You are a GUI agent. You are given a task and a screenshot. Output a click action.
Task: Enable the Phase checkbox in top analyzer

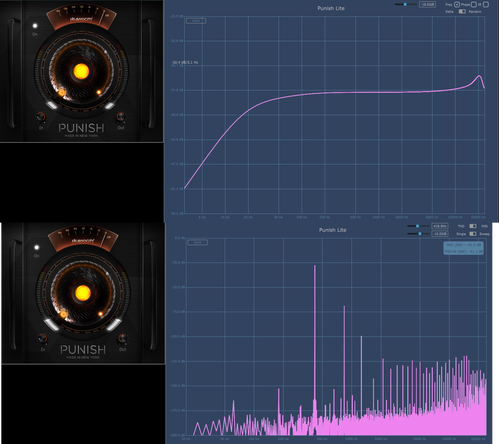point(474,4)
